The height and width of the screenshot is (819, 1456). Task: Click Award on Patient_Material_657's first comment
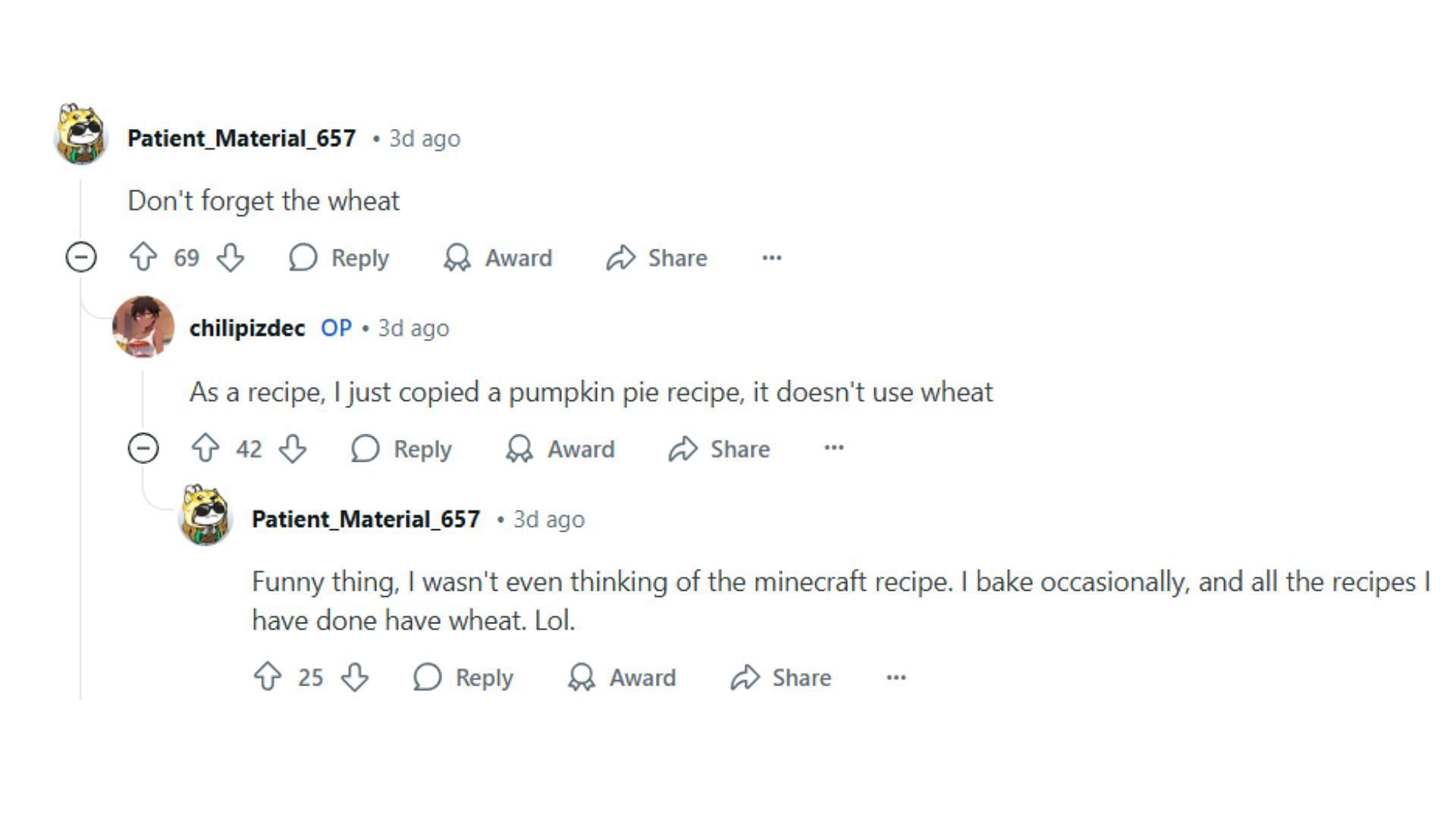[x=500, y=257]
